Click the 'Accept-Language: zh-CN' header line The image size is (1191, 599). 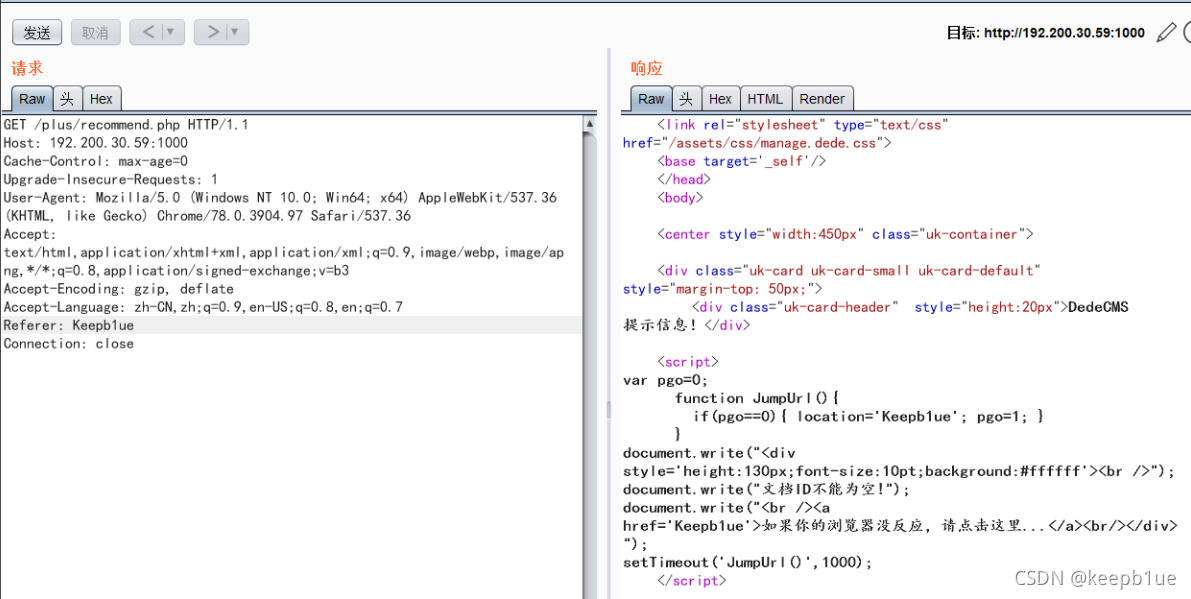[x=203, y=307]
